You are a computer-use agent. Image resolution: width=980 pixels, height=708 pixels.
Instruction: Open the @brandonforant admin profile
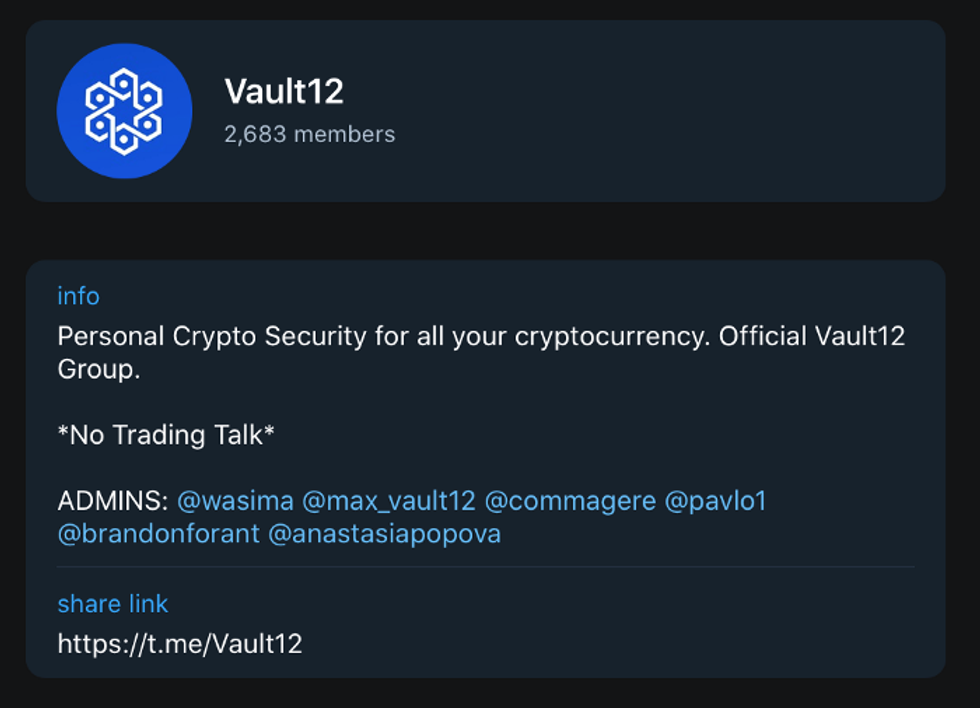(158, 534)
